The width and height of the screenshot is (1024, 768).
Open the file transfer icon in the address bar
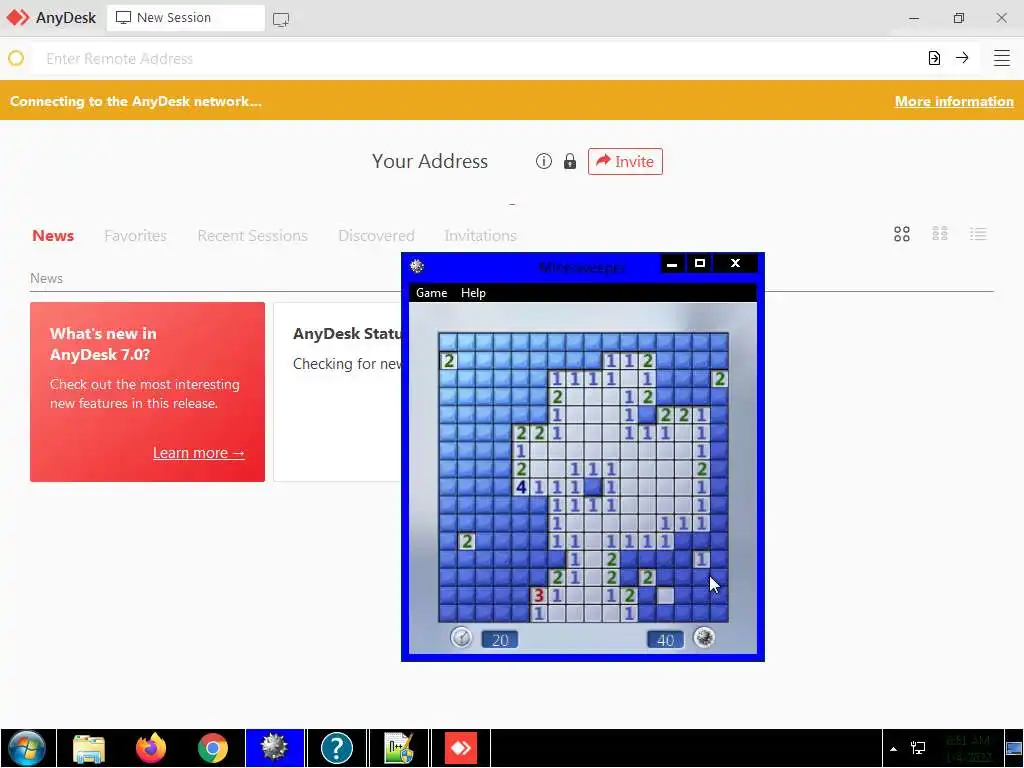point(935,58)
